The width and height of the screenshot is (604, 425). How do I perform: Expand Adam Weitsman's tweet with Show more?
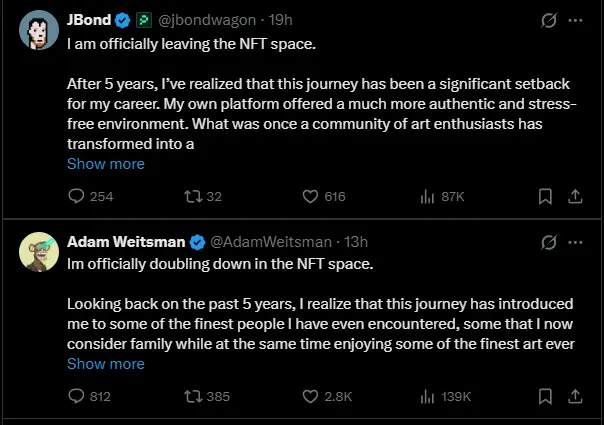coord(105,364)
